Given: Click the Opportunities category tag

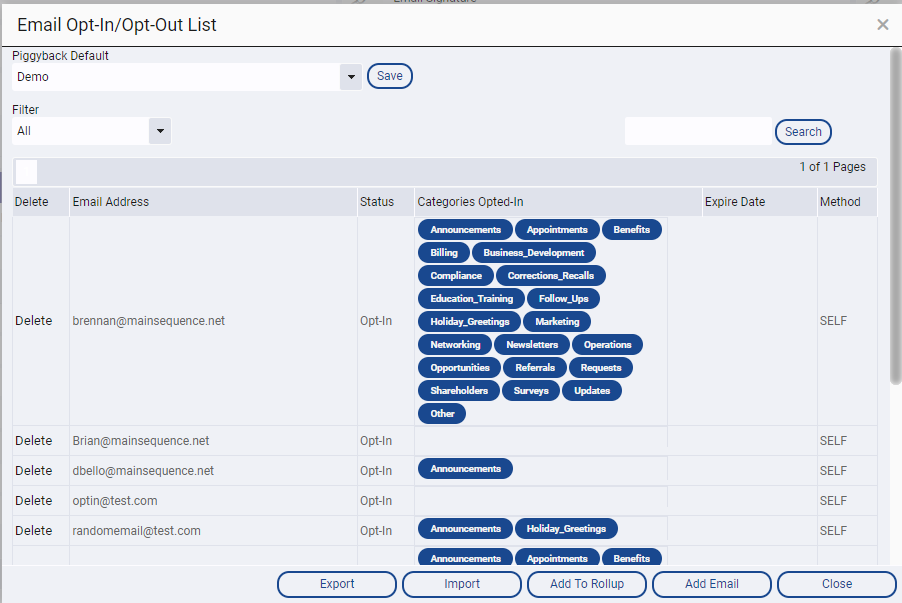Looking at the screenshot, I should 460,368.
